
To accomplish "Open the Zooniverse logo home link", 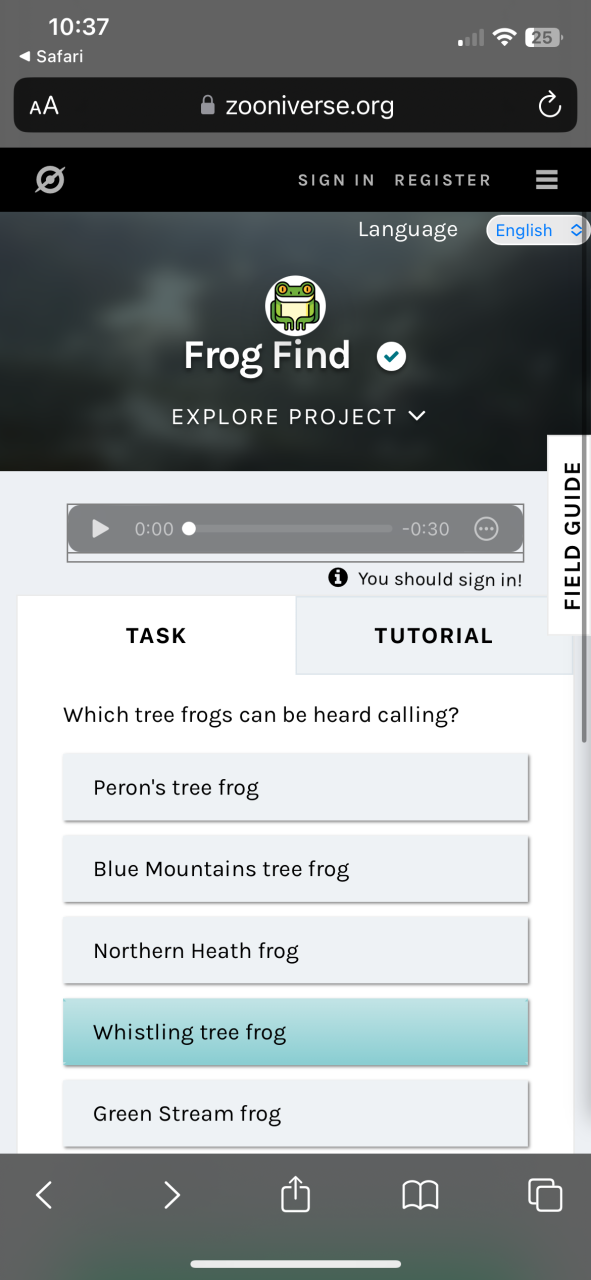I will coord(50,180).
